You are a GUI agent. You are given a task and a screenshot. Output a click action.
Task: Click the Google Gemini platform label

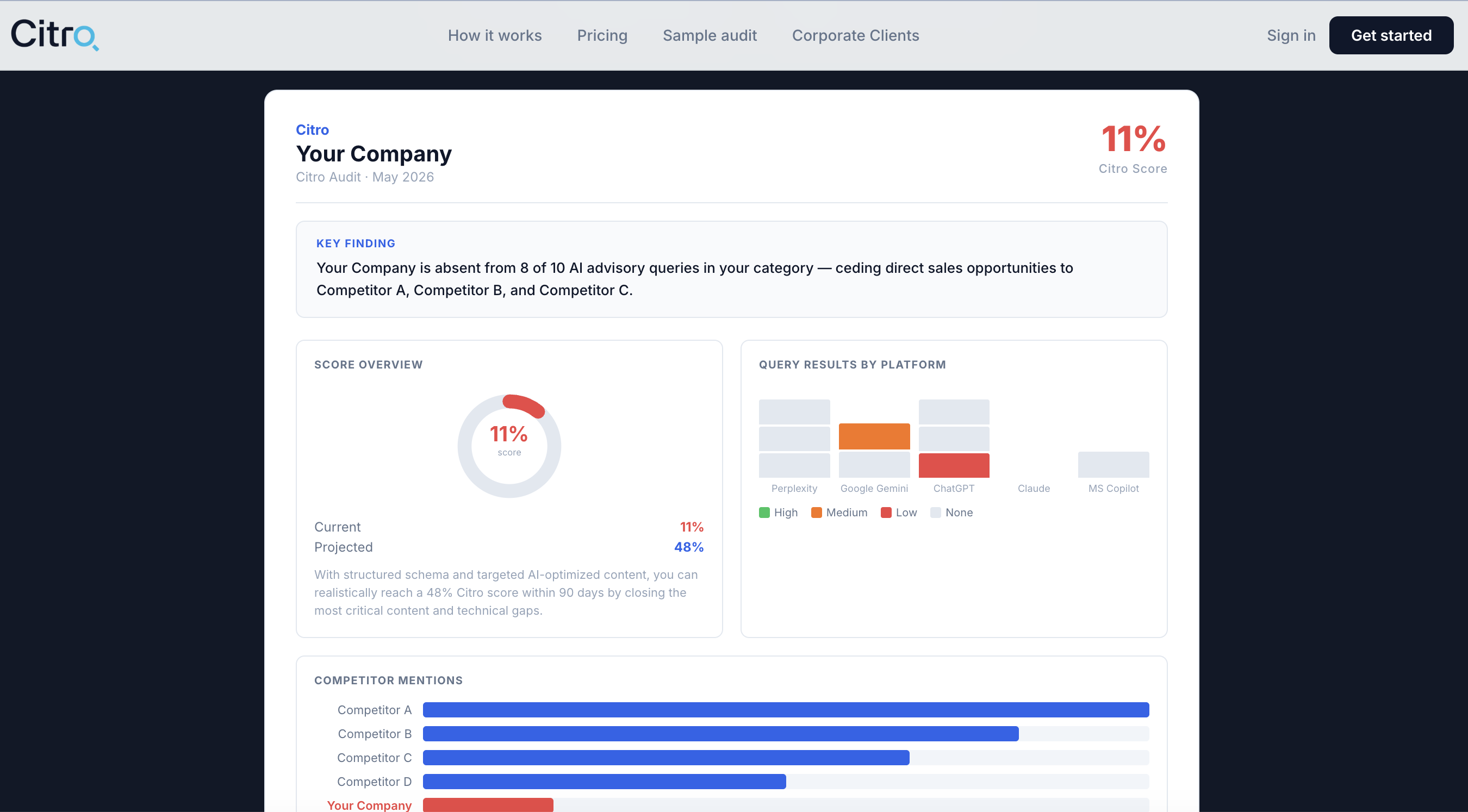click(874, 488)
